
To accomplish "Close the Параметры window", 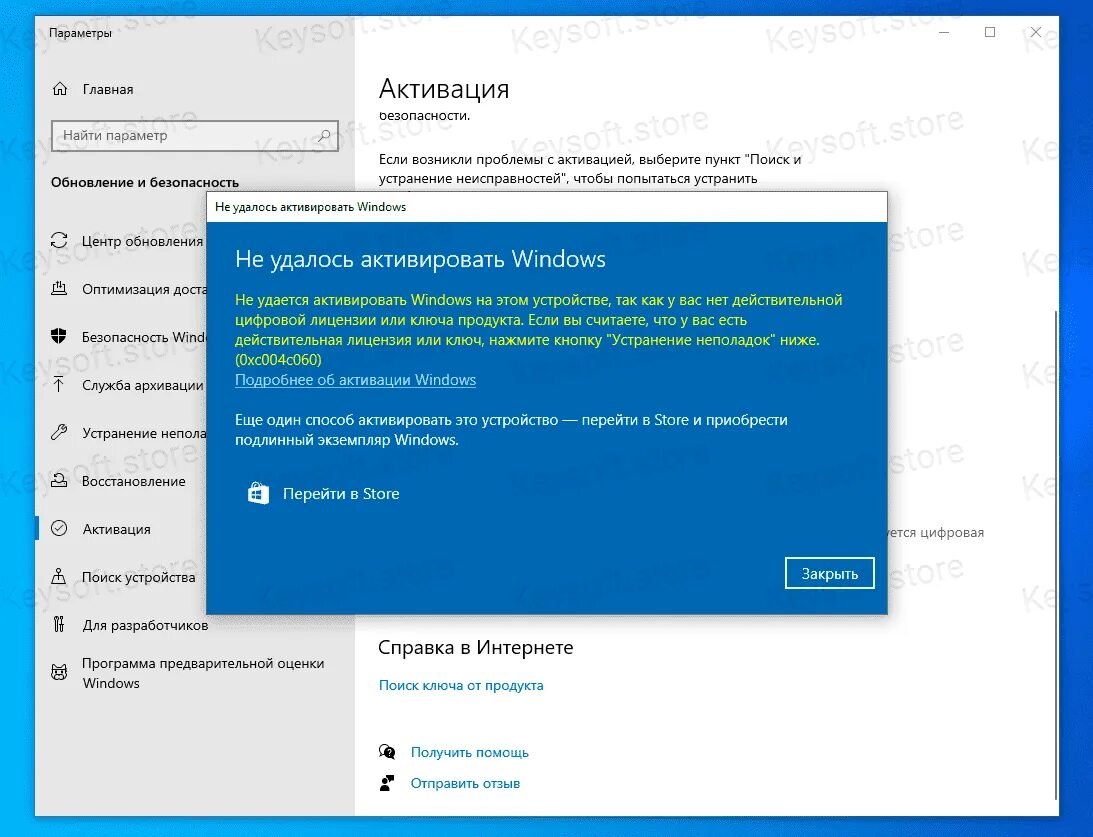I will [x=1036, y=32].
